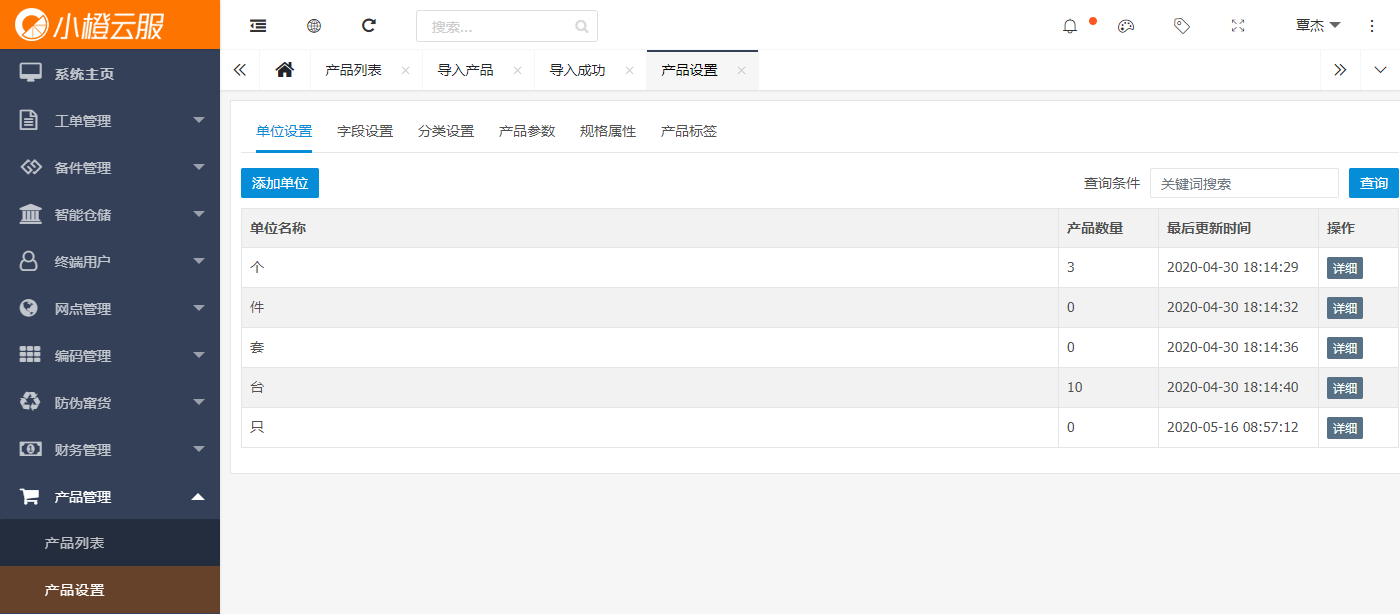Refresh the page with the reload icon
The width and height of the screenshot is (1400, 614).
click(x=369, y=26)
